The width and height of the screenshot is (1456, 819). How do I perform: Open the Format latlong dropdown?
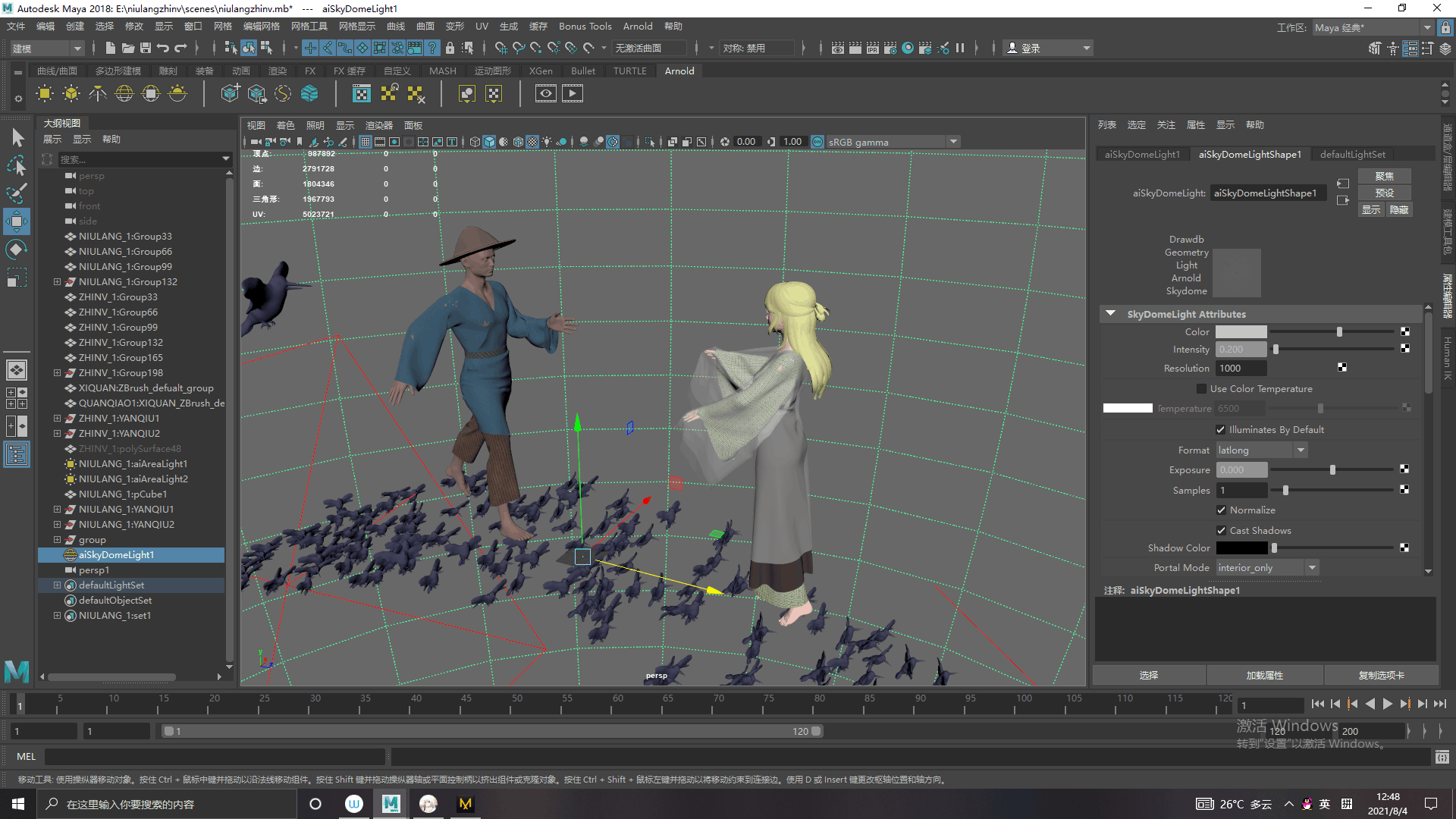[x=1262, y=450]
